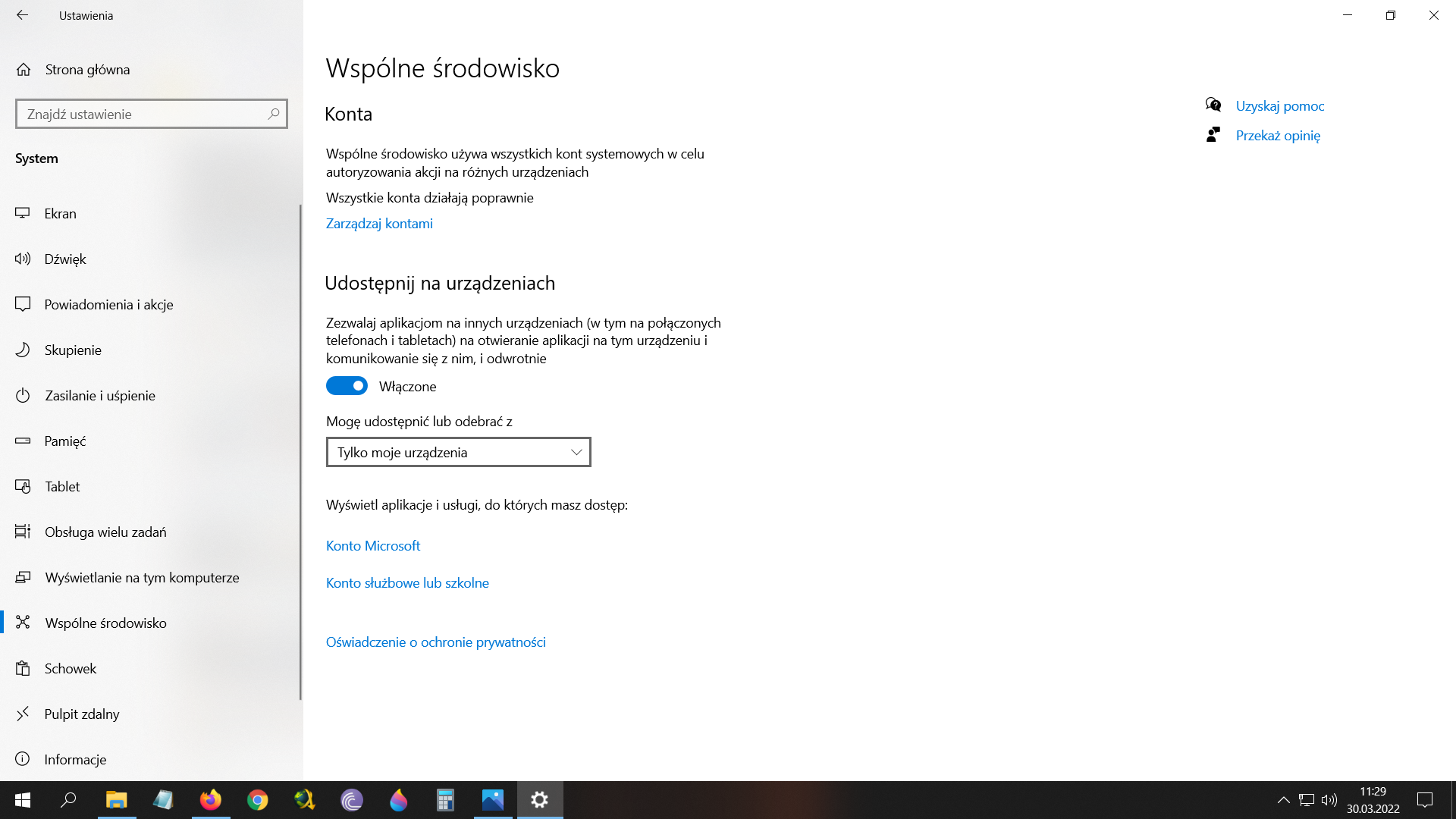The height and width of the screenshot is (819, 1456).
Task: Click the Zasilanie i uśpienie power icon
Action: tap(23, 395)
